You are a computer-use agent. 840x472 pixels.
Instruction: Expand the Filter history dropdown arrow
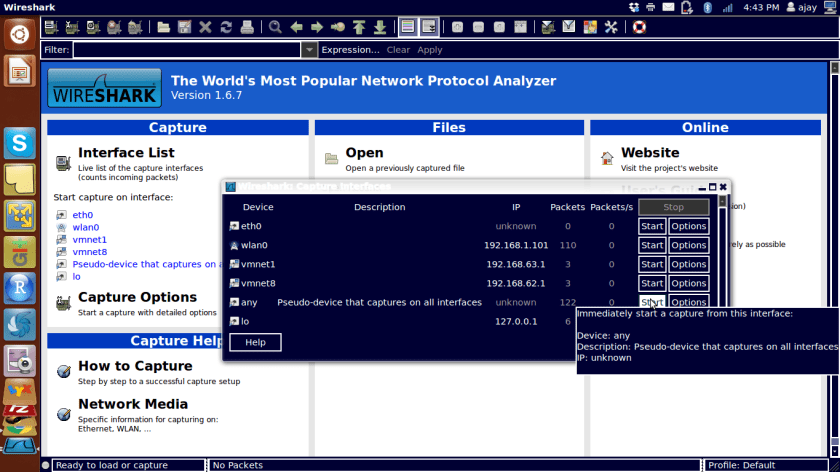(x=310, y=50)
